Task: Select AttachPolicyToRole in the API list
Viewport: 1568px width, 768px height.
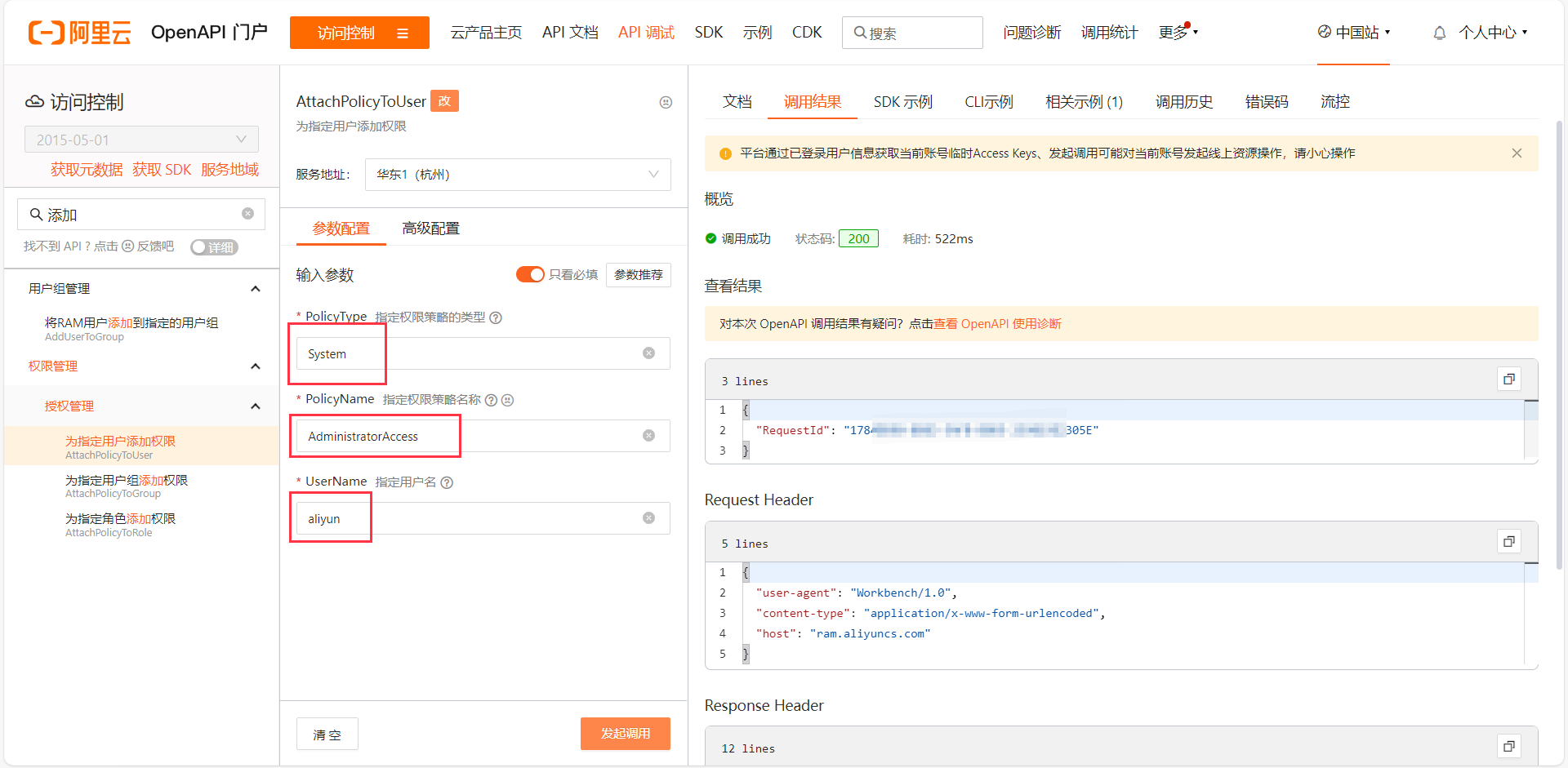Action: click(142, 524)
